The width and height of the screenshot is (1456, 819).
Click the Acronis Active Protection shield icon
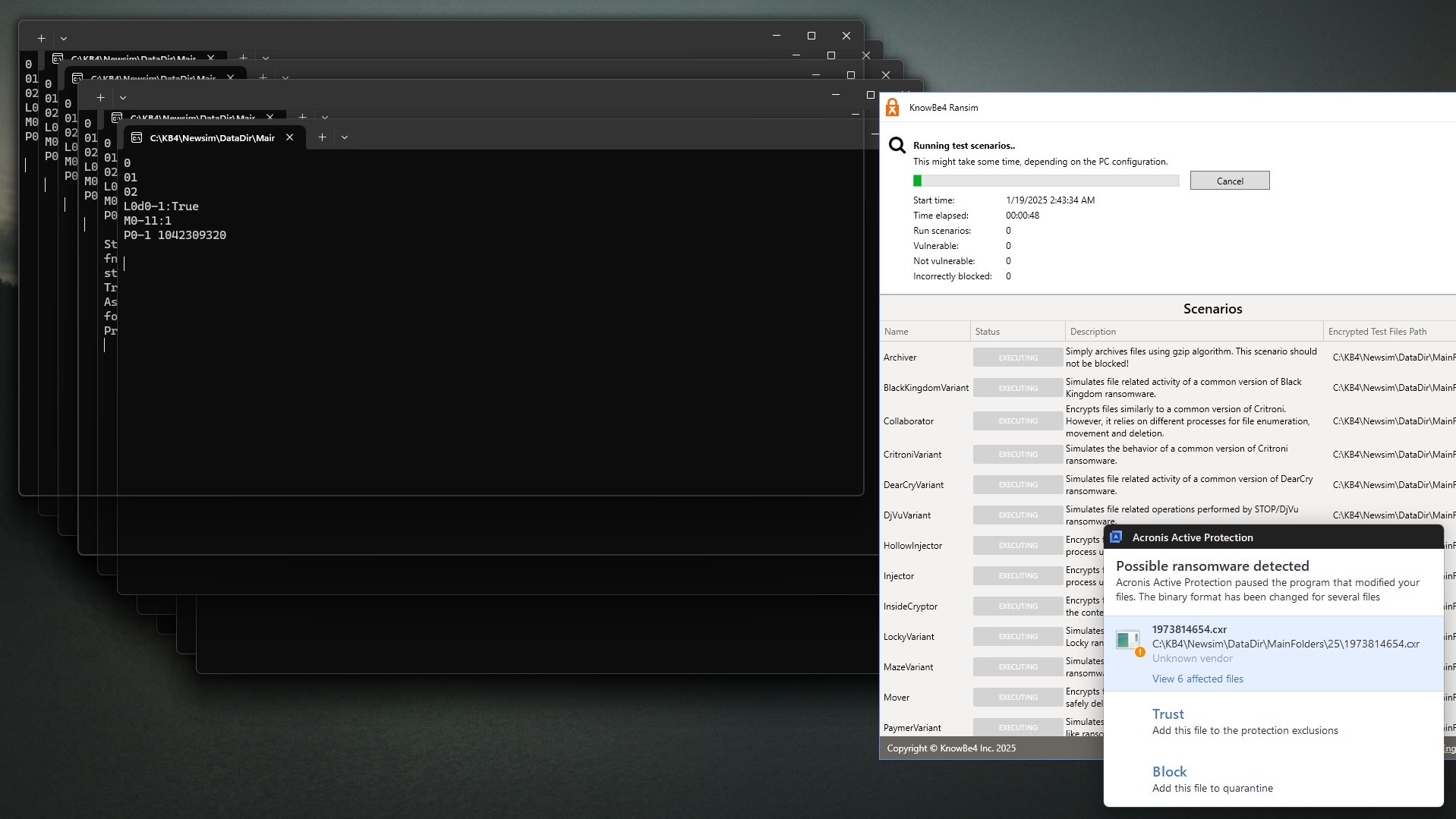tap(1116, 537)
